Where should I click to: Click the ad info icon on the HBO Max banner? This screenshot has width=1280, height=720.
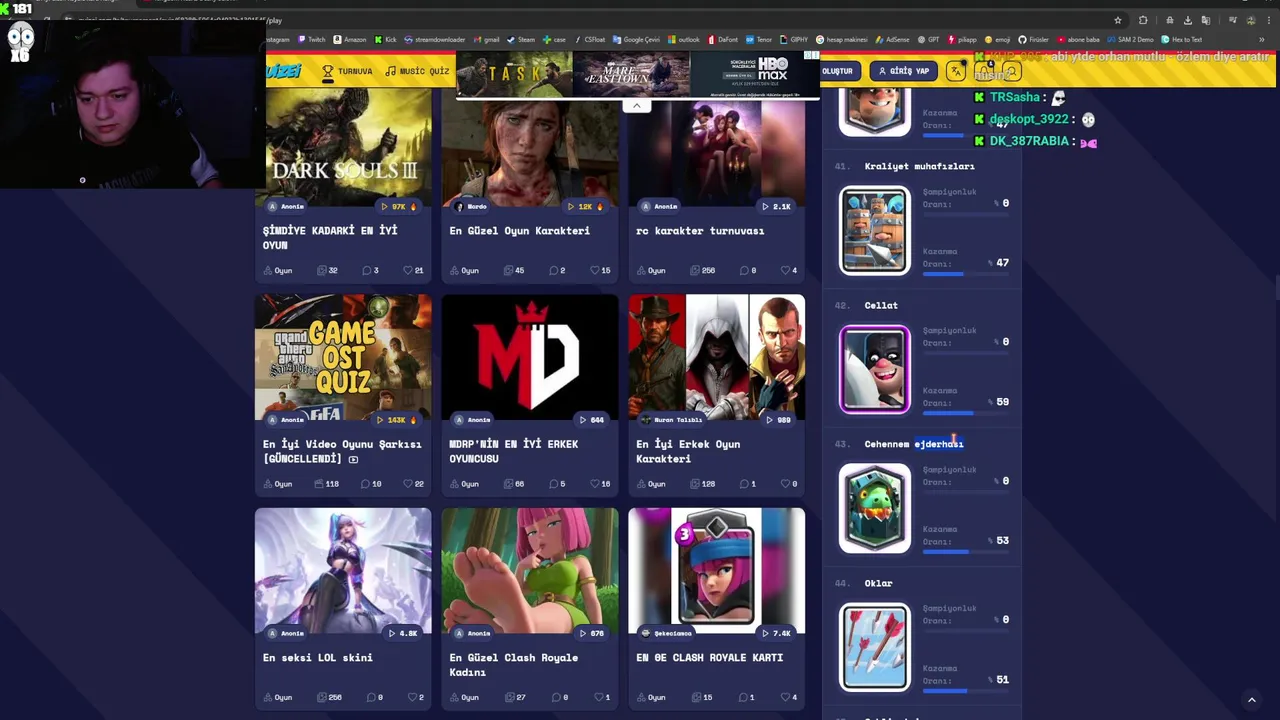click(807, 56)
